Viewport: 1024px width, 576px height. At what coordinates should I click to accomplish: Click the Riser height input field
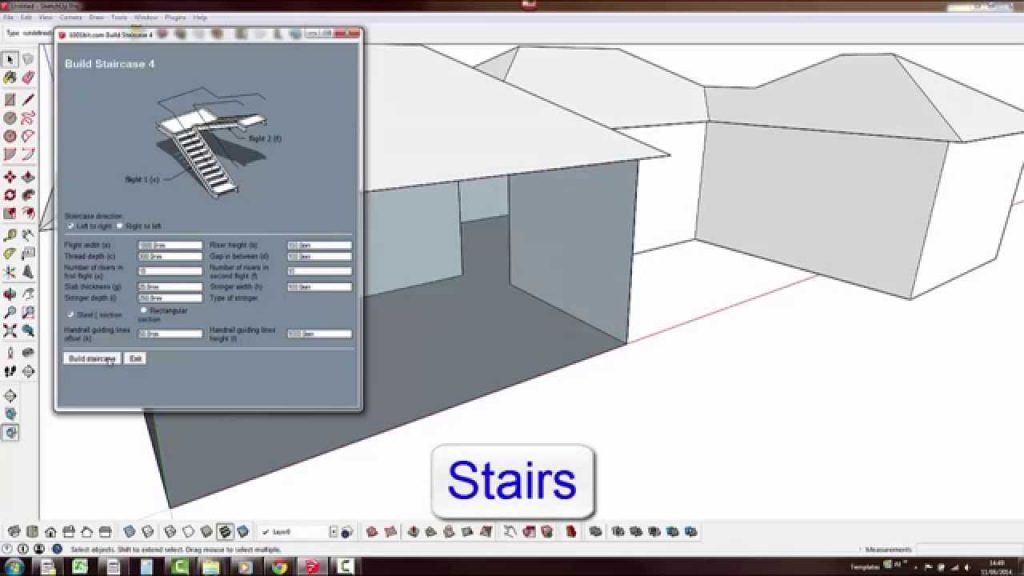coord(319,245)
